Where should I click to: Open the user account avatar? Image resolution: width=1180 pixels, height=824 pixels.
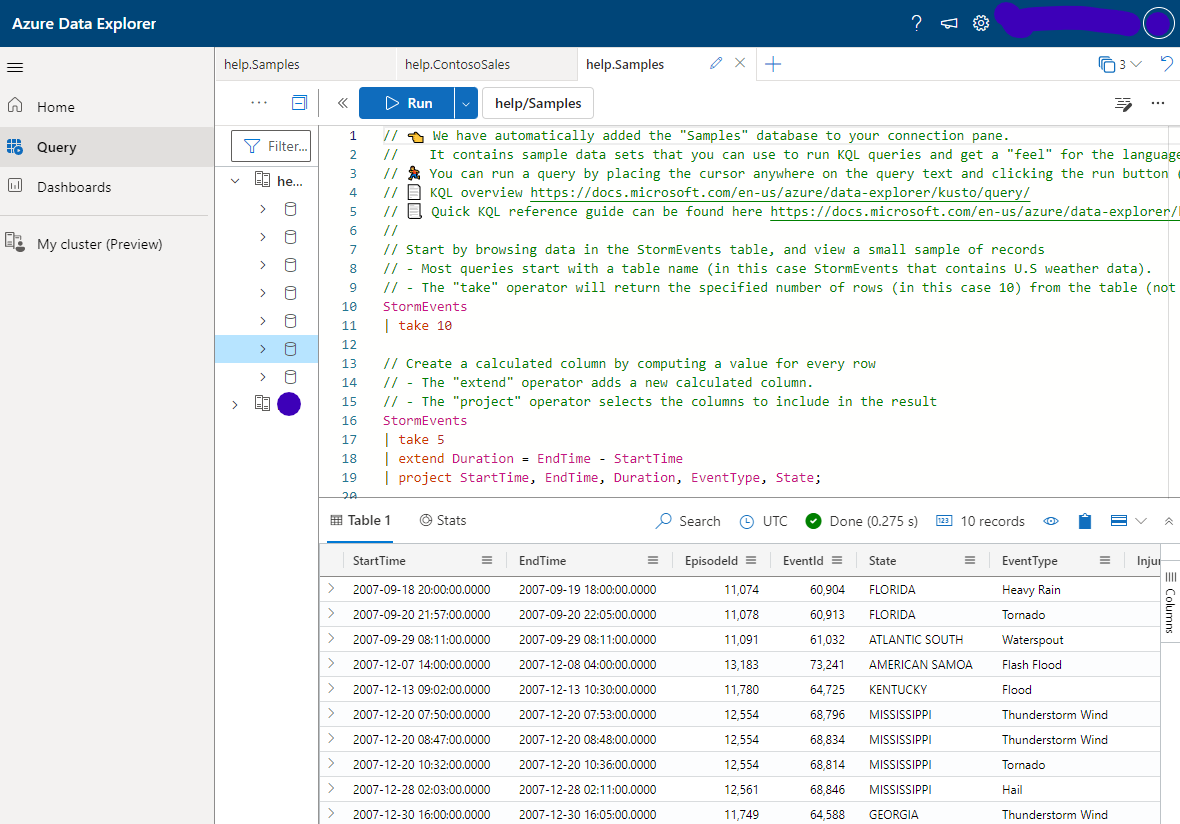point(1157,23)
